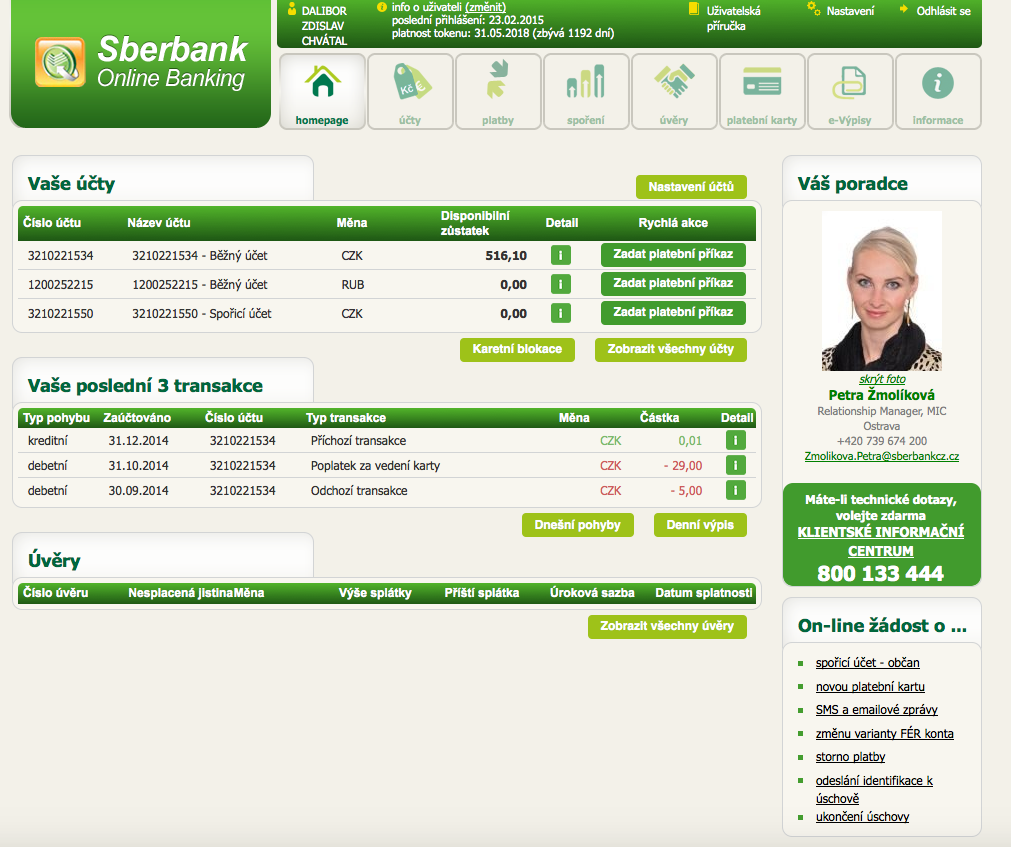Apply for 'spořicí účet - občan'

[x=868, y=663]
